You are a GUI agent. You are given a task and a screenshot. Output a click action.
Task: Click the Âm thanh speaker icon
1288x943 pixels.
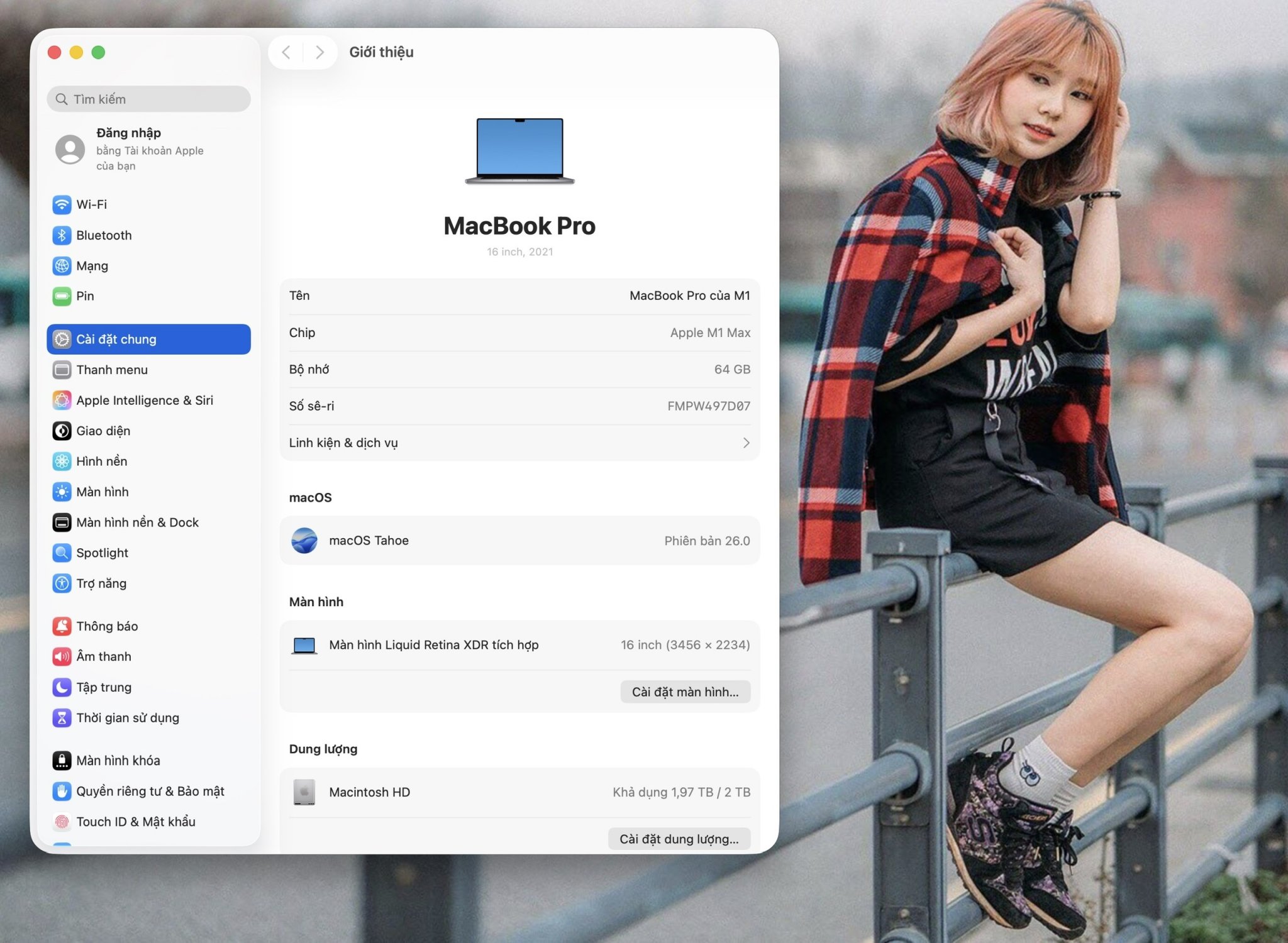click(x=62, y=657)
